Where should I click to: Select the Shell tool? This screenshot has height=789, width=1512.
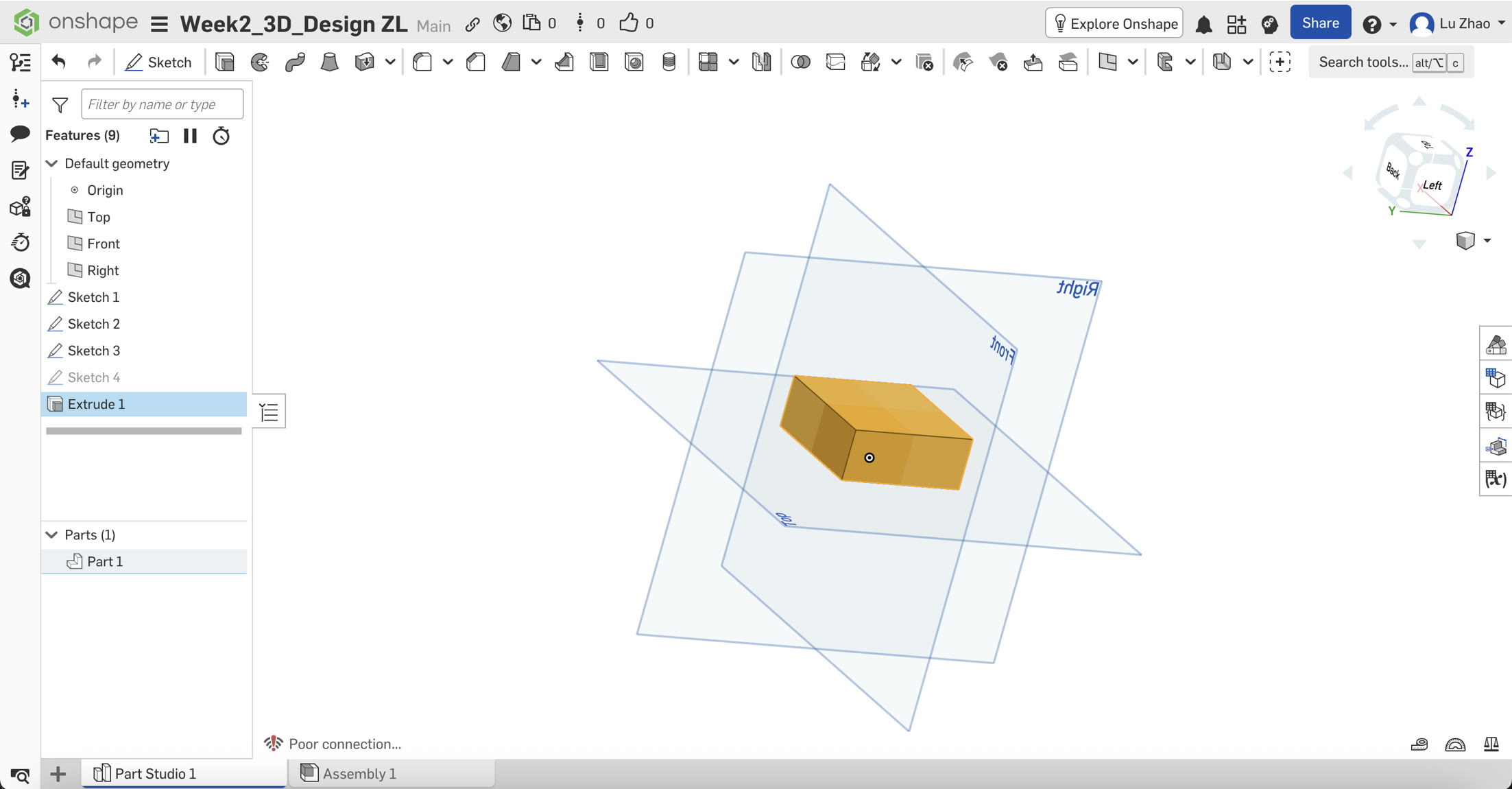tap(599, 62)
